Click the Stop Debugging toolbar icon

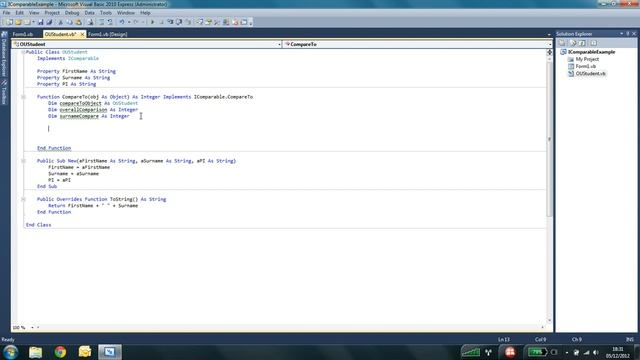(161, 22)
